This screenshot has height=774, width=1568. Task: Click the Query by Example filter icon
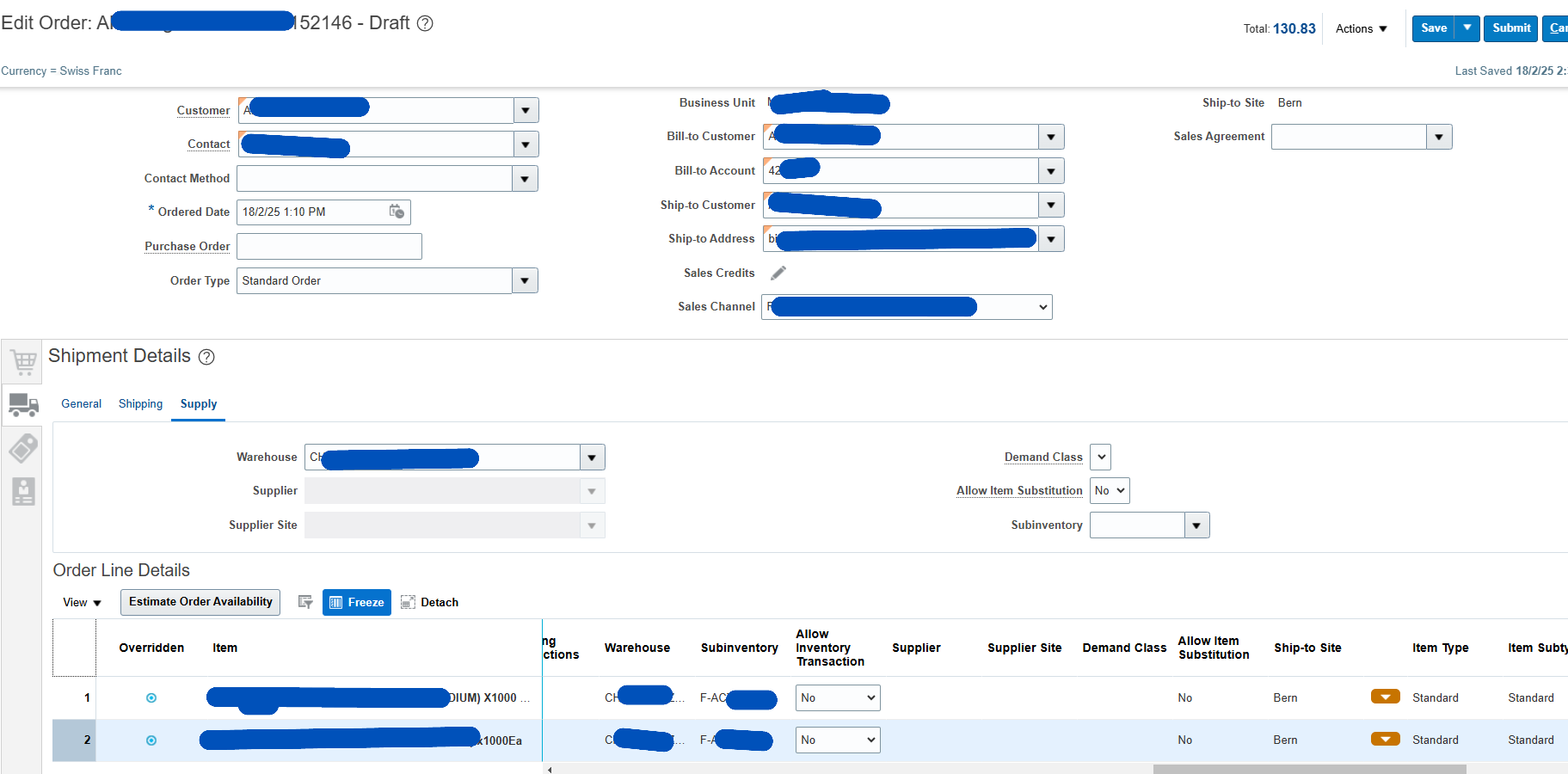coord(305,602)
